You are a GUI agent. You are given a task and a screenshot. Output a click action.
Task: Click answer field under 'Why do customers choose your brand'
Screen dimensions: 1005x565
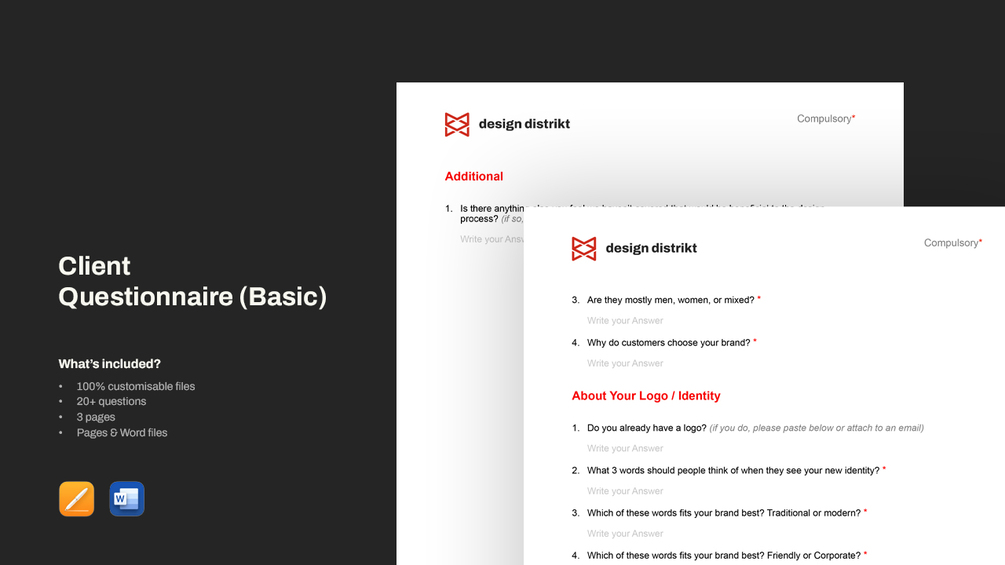click(625, 363)
